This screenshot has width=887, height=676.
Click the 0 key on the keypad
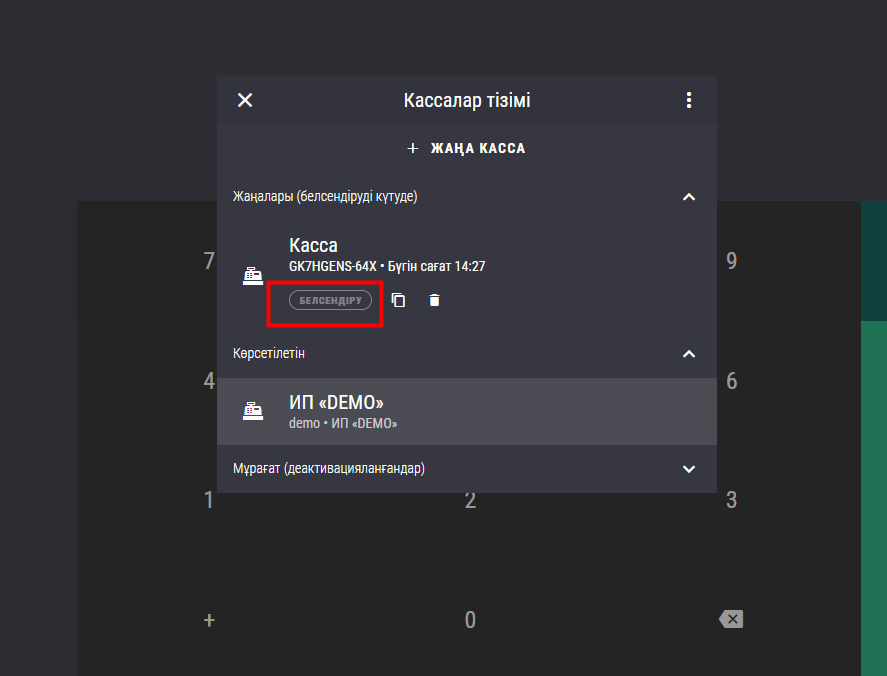[470, 620]
